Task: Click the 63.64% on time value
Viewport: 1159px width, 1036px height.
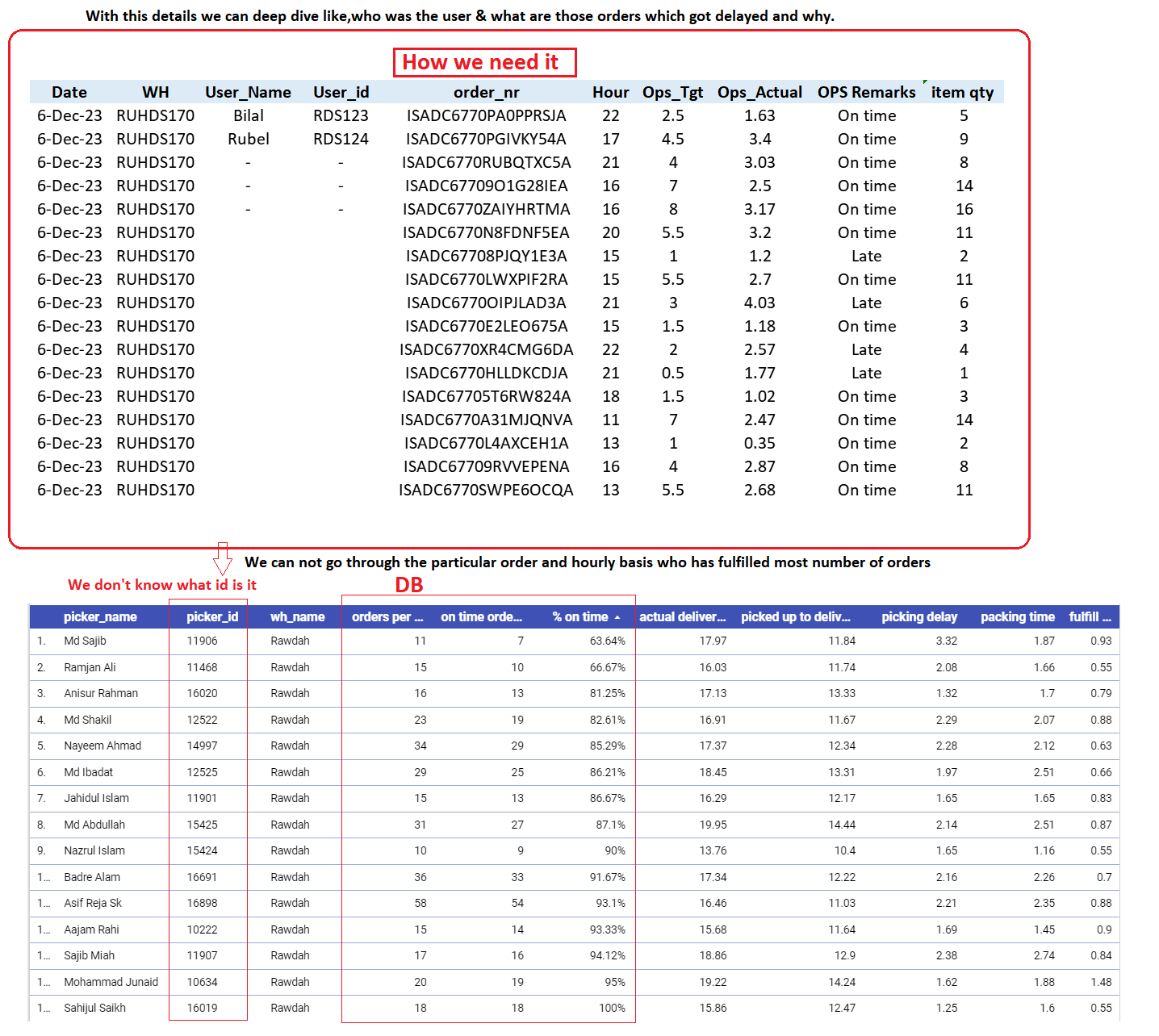Action: click(608, 641)
